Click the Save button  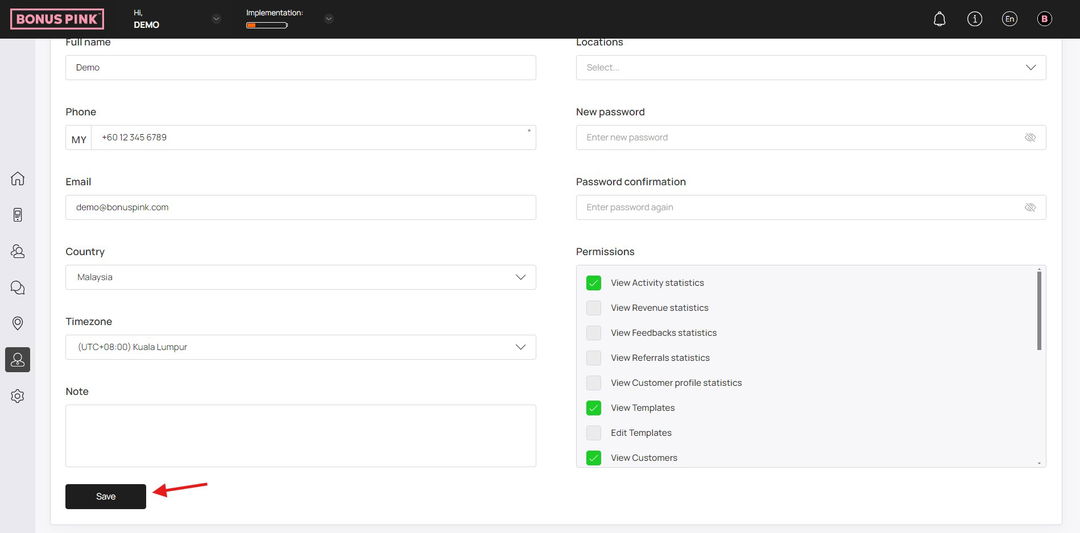tap(105, 497)
